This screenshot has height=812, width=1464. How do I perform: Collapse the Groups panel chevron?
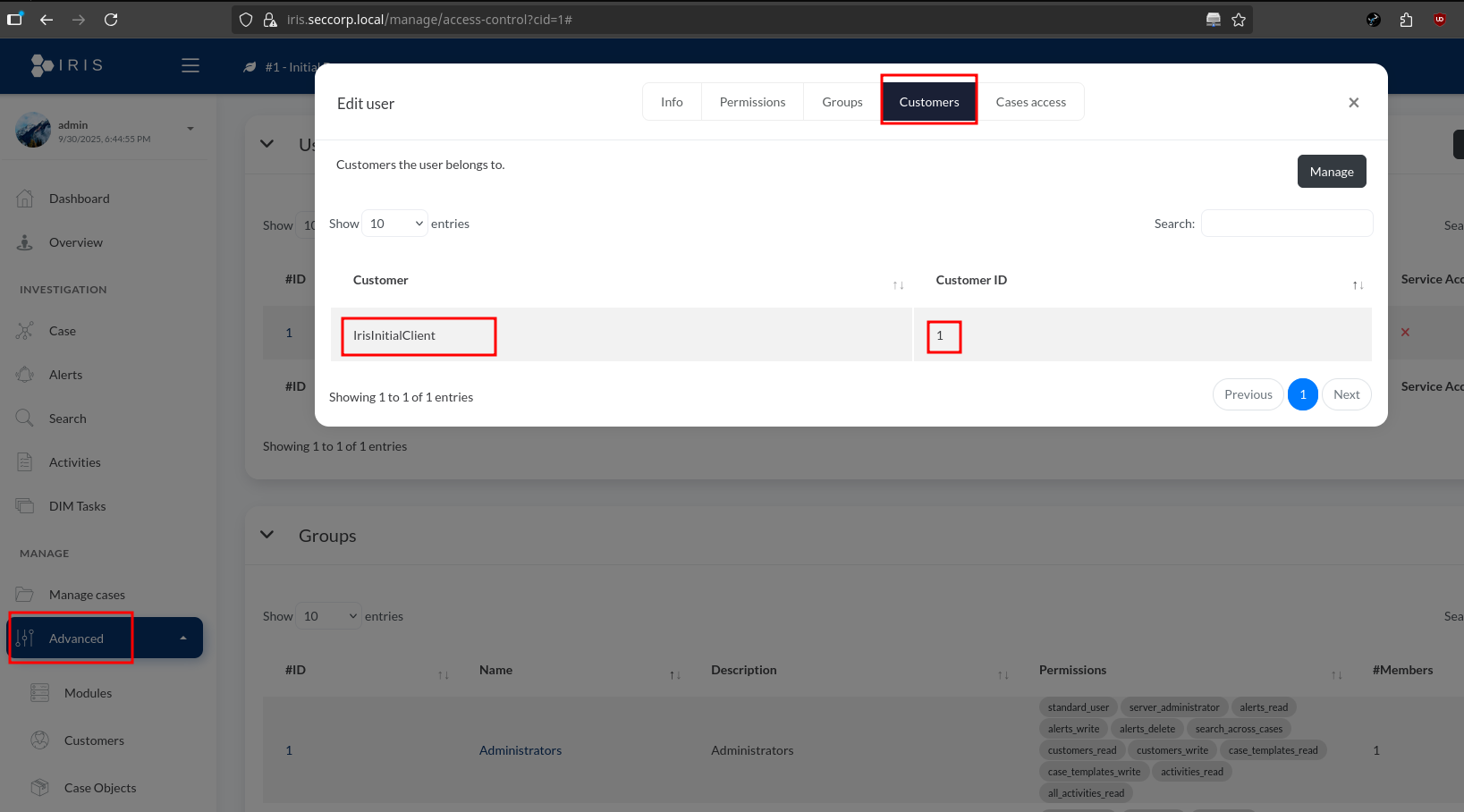pos(267,535)
